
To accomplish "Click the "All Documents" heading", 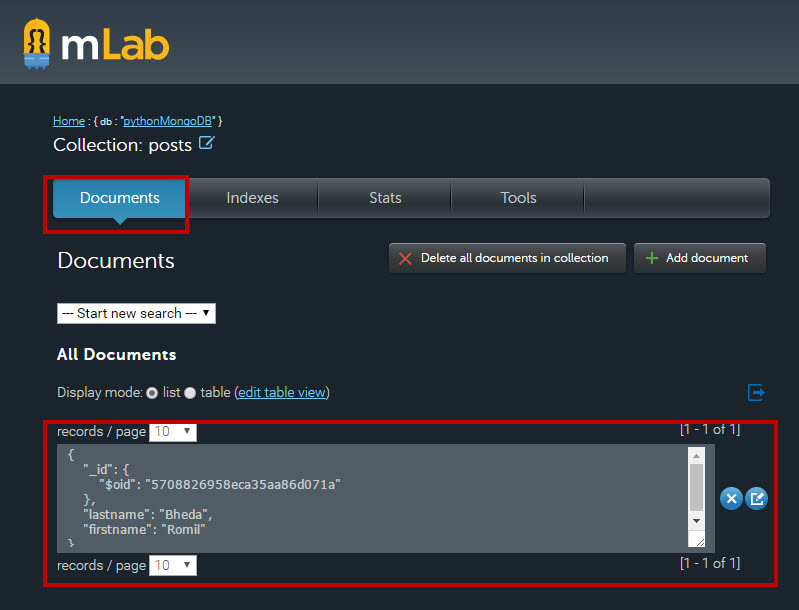I will 117,355.
